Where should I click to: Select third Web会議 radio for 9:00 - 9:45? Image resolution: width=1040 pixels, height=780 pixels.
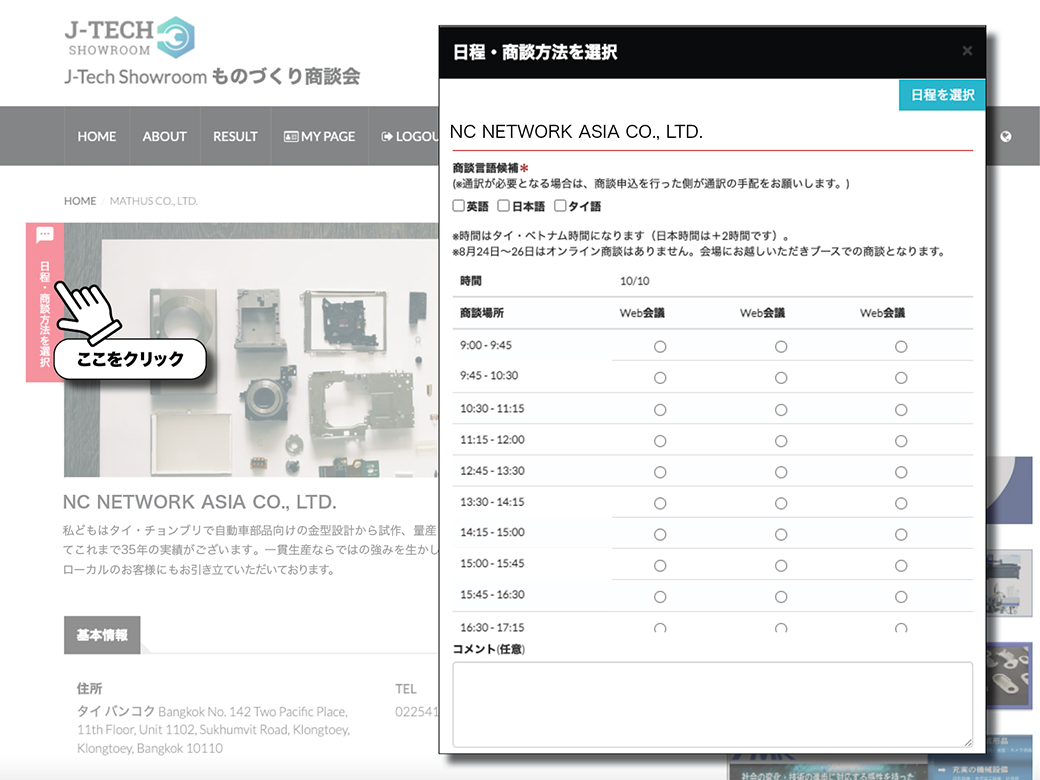901,346
